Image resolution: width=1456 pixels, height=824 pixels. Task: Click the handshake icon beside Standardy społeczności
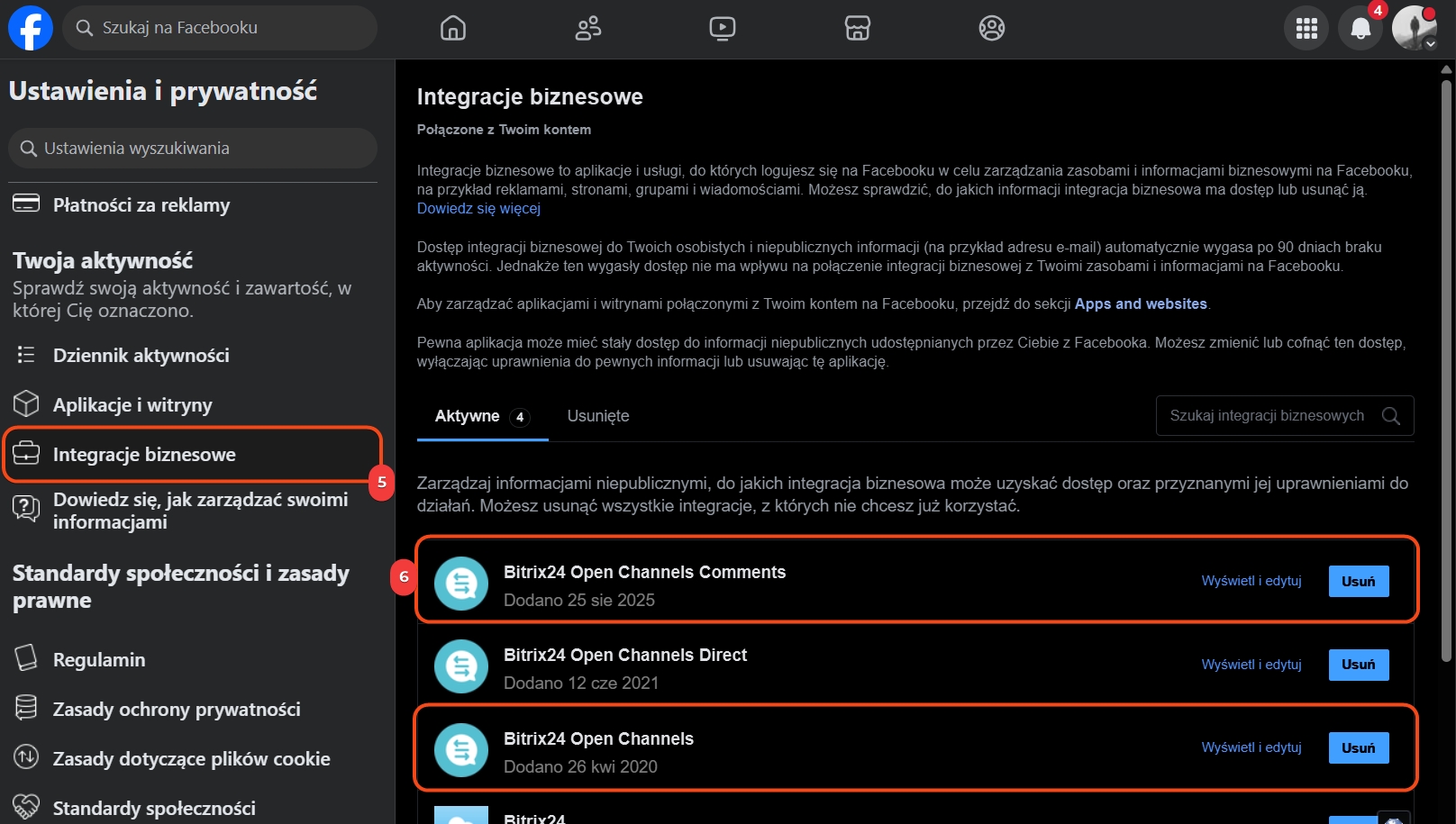pos(26,806)
